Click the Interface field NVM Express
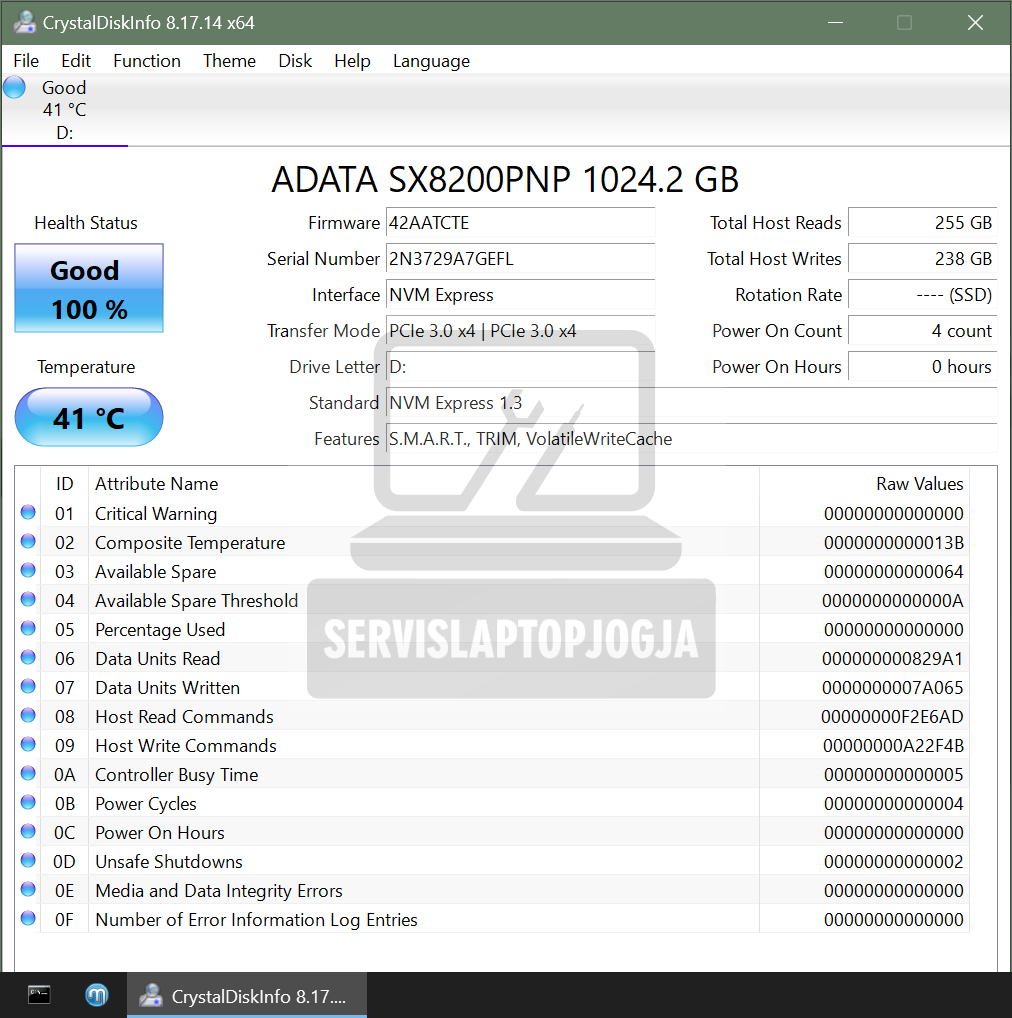Viewport: 1012px width, 1018px height. tap(521, 295)
